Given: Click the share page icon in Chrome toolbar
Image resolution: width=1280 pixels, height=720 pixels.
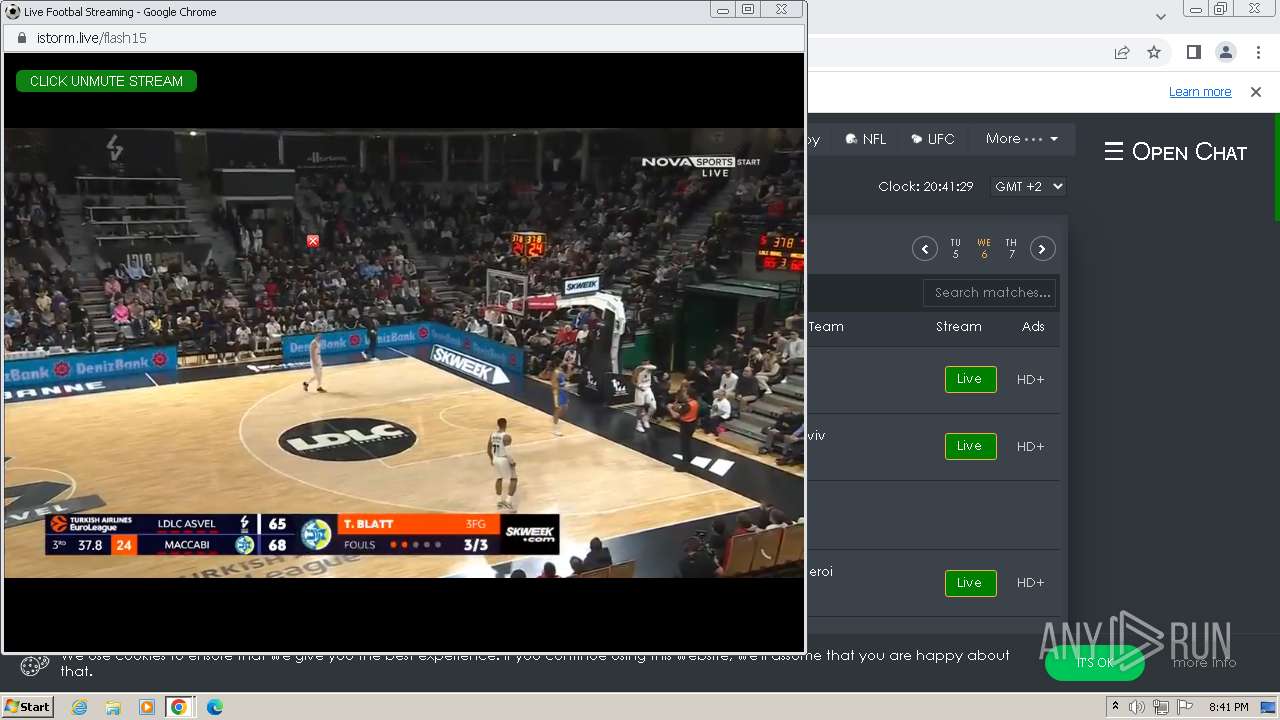Looking at the screenshot, I should (x=1122, y=52).
